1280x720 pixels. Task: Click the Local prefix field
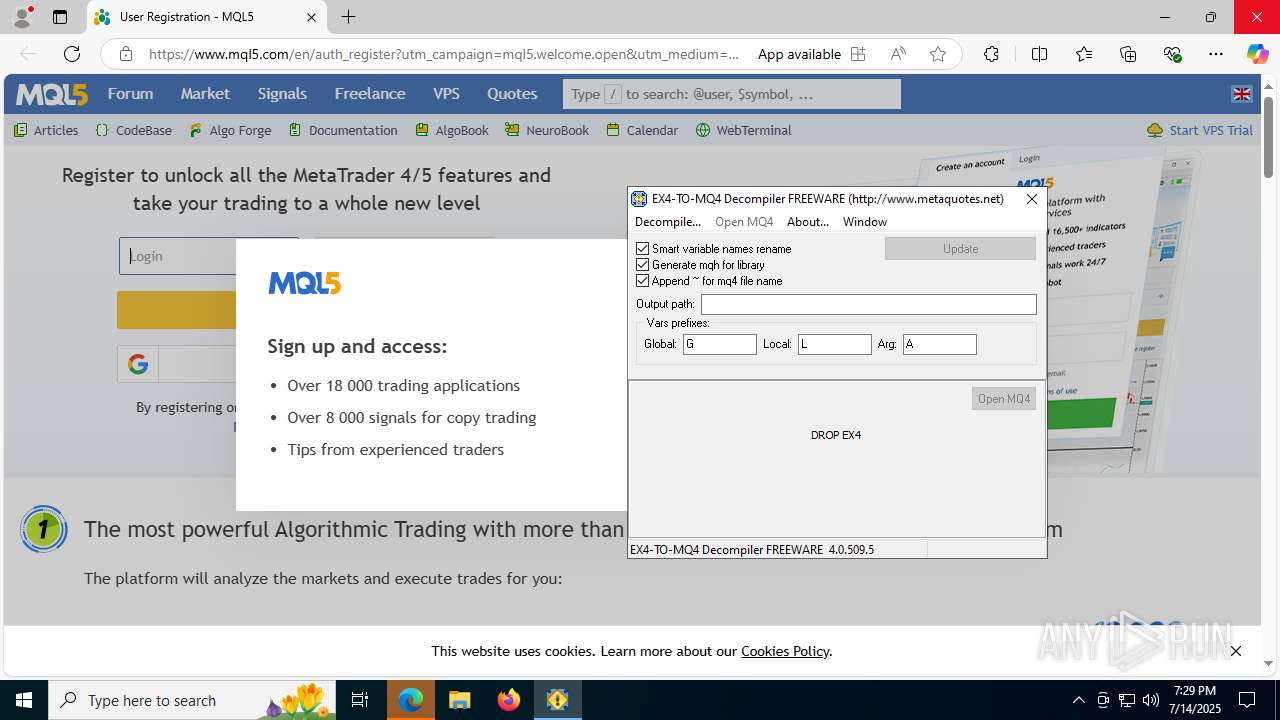tap(835, 344)
